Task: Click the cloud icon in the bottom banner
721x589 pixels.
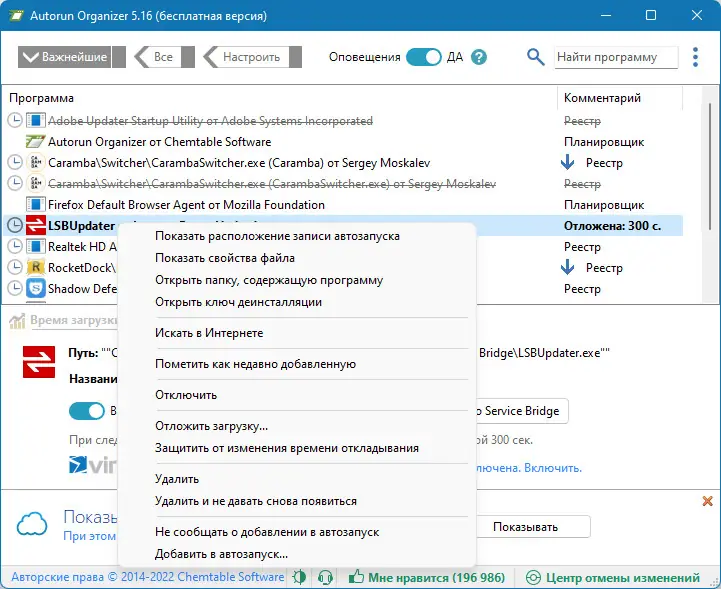Action: pos(32,524)
